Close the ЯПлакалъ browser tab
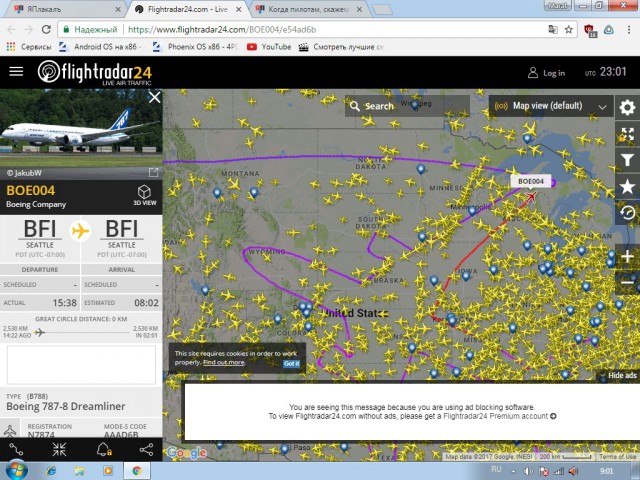 click(x=118, y=9)
